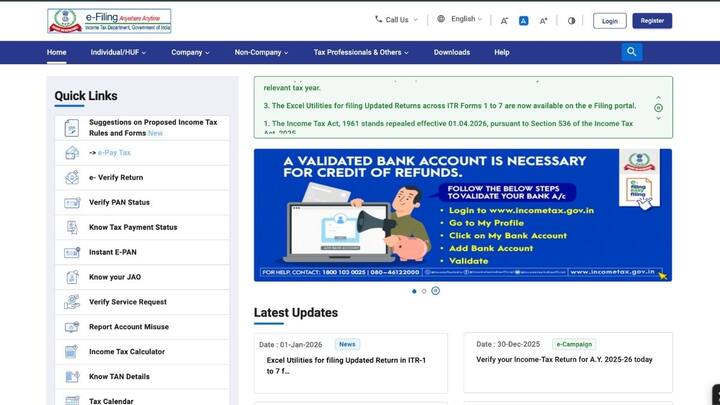Open the Help menu item
The height and width of the screenshot is (405, 720).
coord(501,52)
